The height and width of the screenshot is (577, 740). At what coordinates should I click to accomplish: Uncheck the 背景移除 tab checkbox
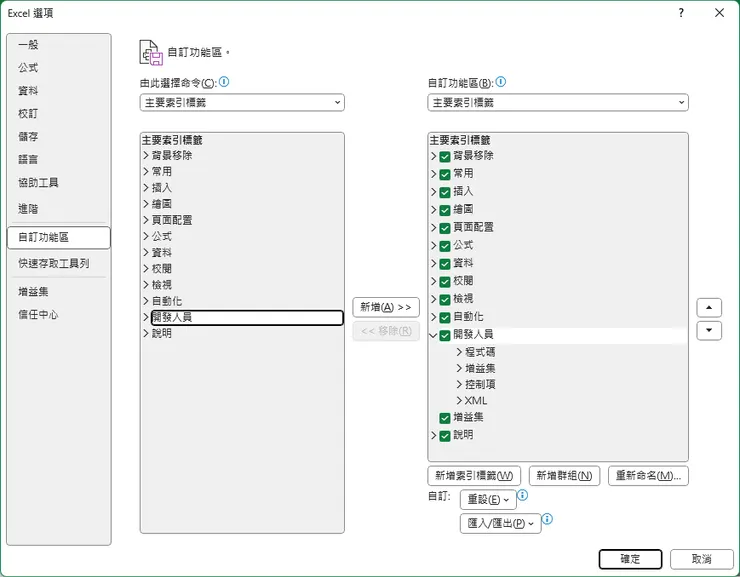click(445, 157)
